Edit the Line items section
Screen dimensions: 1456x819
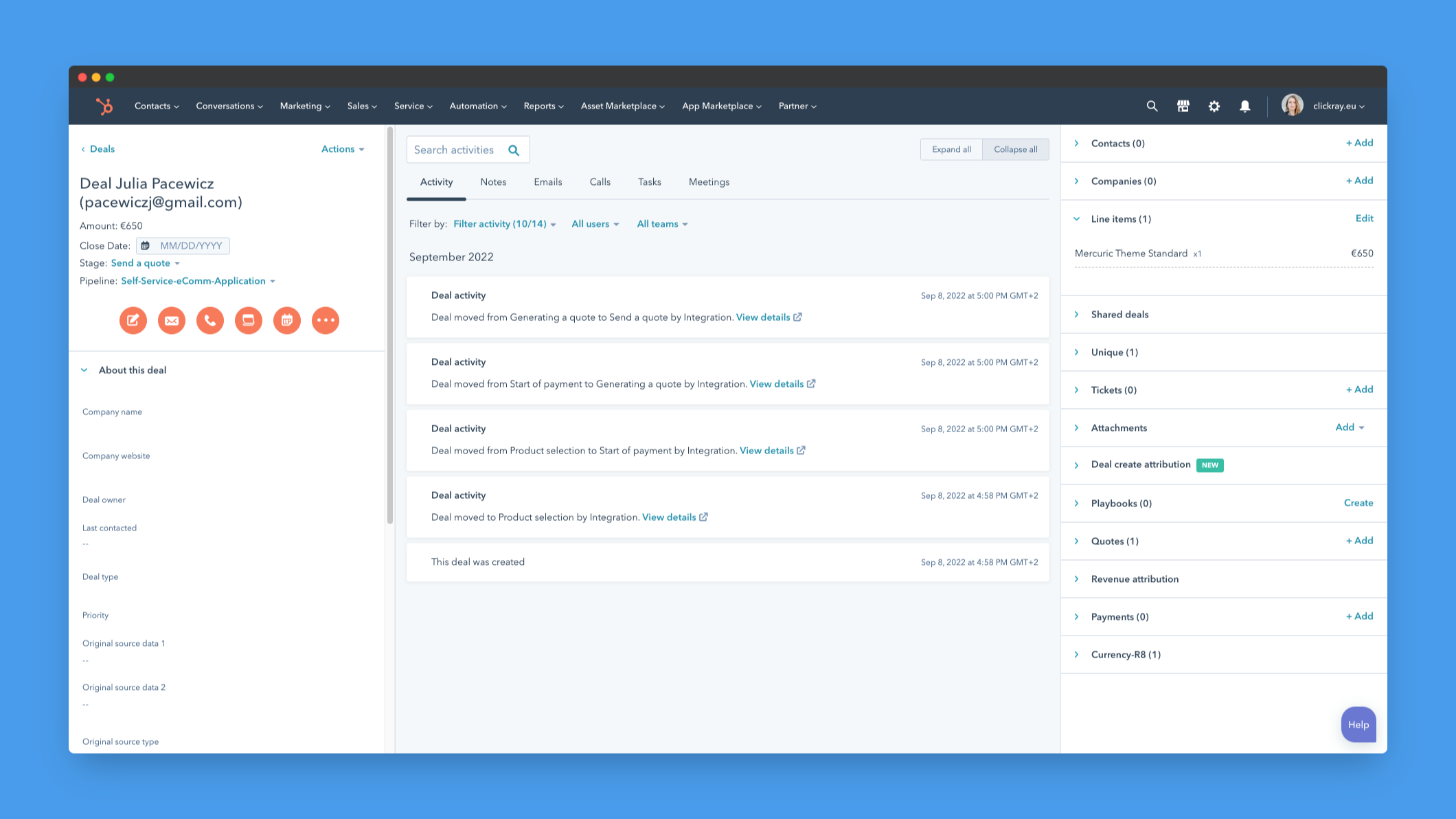pos(1365,218)
